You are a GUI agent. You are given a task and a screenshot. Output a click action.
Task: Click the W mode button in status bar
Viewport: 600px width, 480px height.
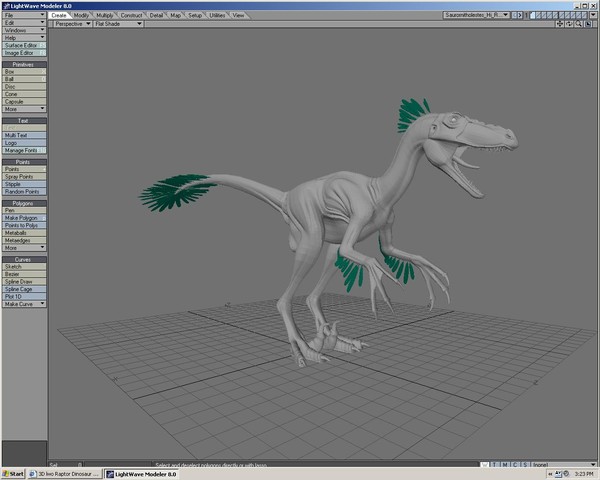484,464
